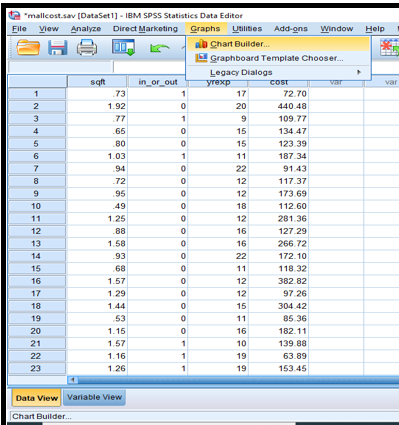
Task: Select row header 6
Action: pyautogui.click(x=37, y=156)
